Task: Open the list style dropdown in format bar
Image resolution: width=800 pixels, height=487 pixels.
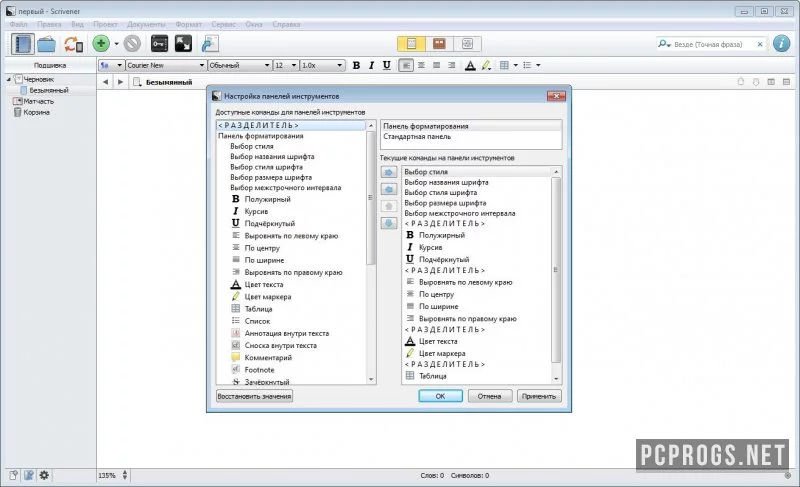Action: [x=538, y=65]
